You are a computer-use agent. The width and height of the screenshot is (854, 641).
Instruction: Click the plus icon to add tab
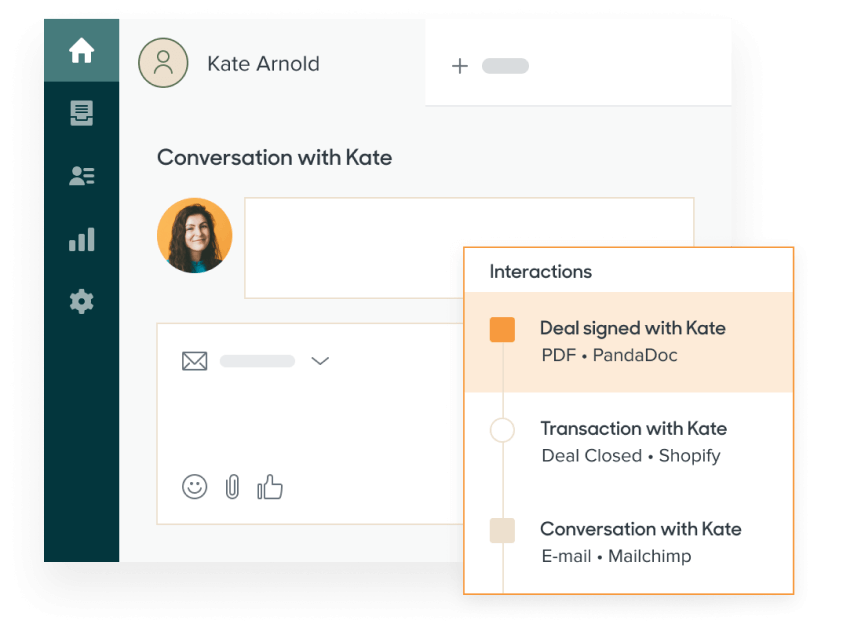pyautogui.click(x=460, y=66)
